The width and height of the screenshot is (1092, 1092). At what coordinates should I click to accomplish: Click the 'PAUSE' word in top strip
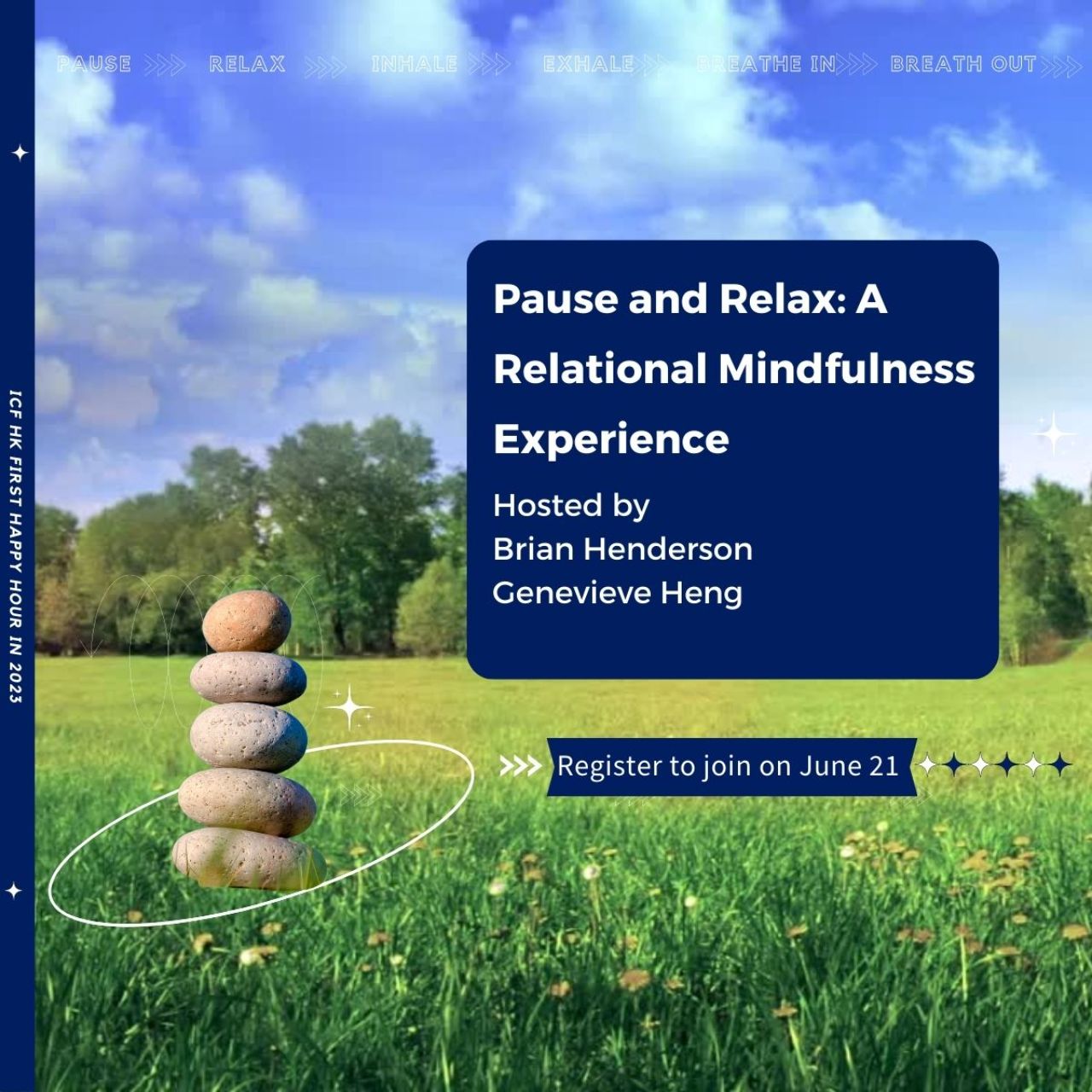tap(94, 64)
